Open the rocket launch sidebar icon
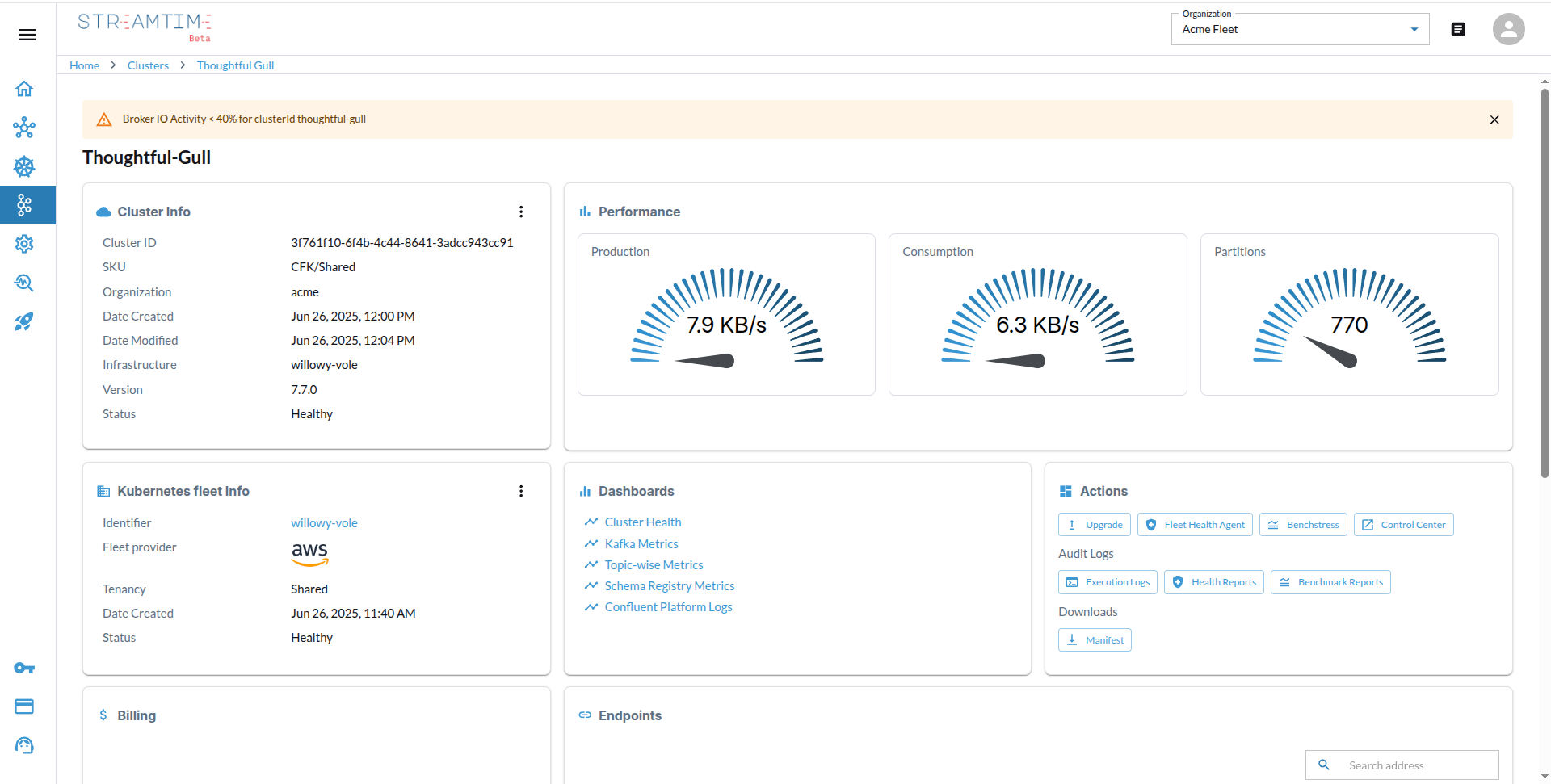The height and width of the screenshot is (784, 1551). coord(24,321)
